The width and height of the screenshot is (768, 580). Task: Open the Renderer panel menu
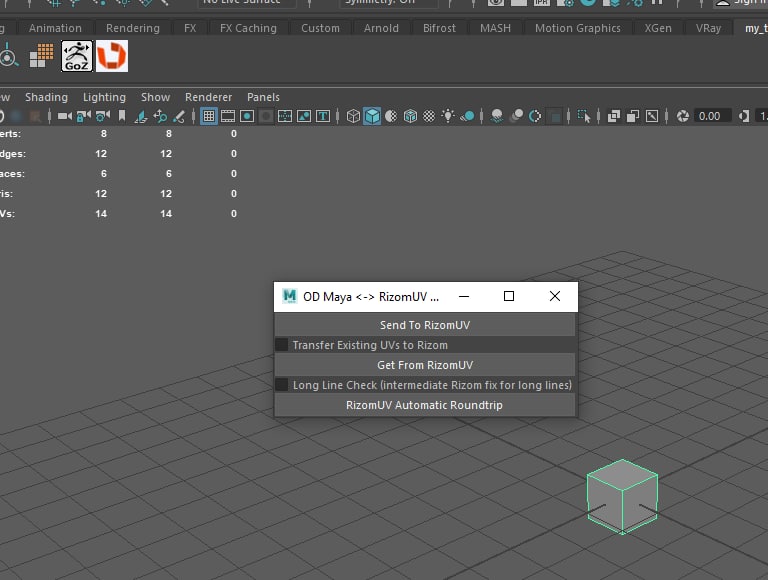pos(208,97)
